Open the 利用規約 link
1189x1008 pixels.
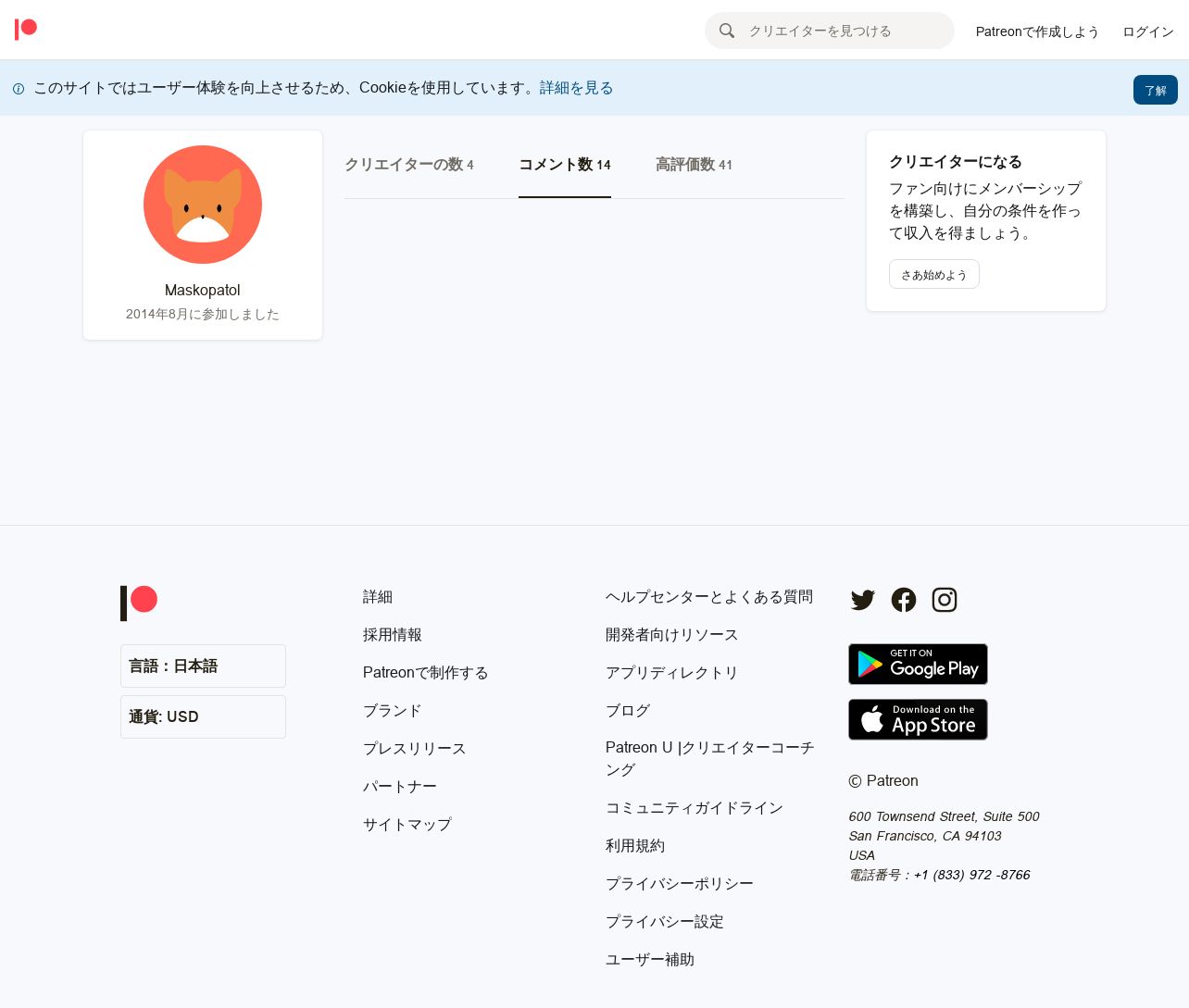(635, 846)
